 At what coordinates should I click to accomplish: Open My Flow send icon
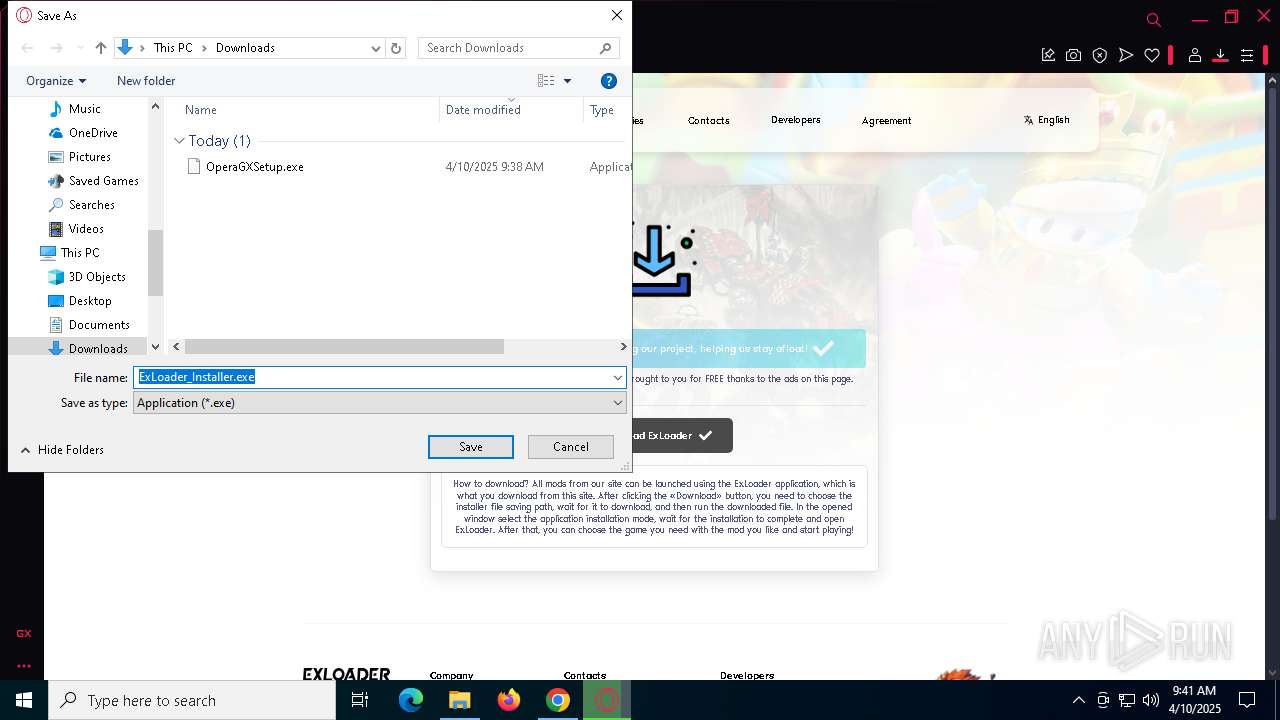[x=1126, y=56]
